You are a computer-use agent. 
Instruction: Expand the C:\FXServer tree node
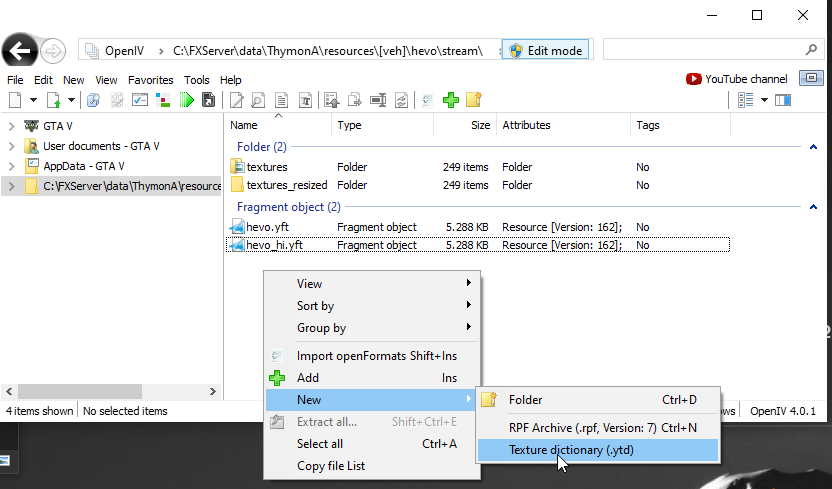11,186
